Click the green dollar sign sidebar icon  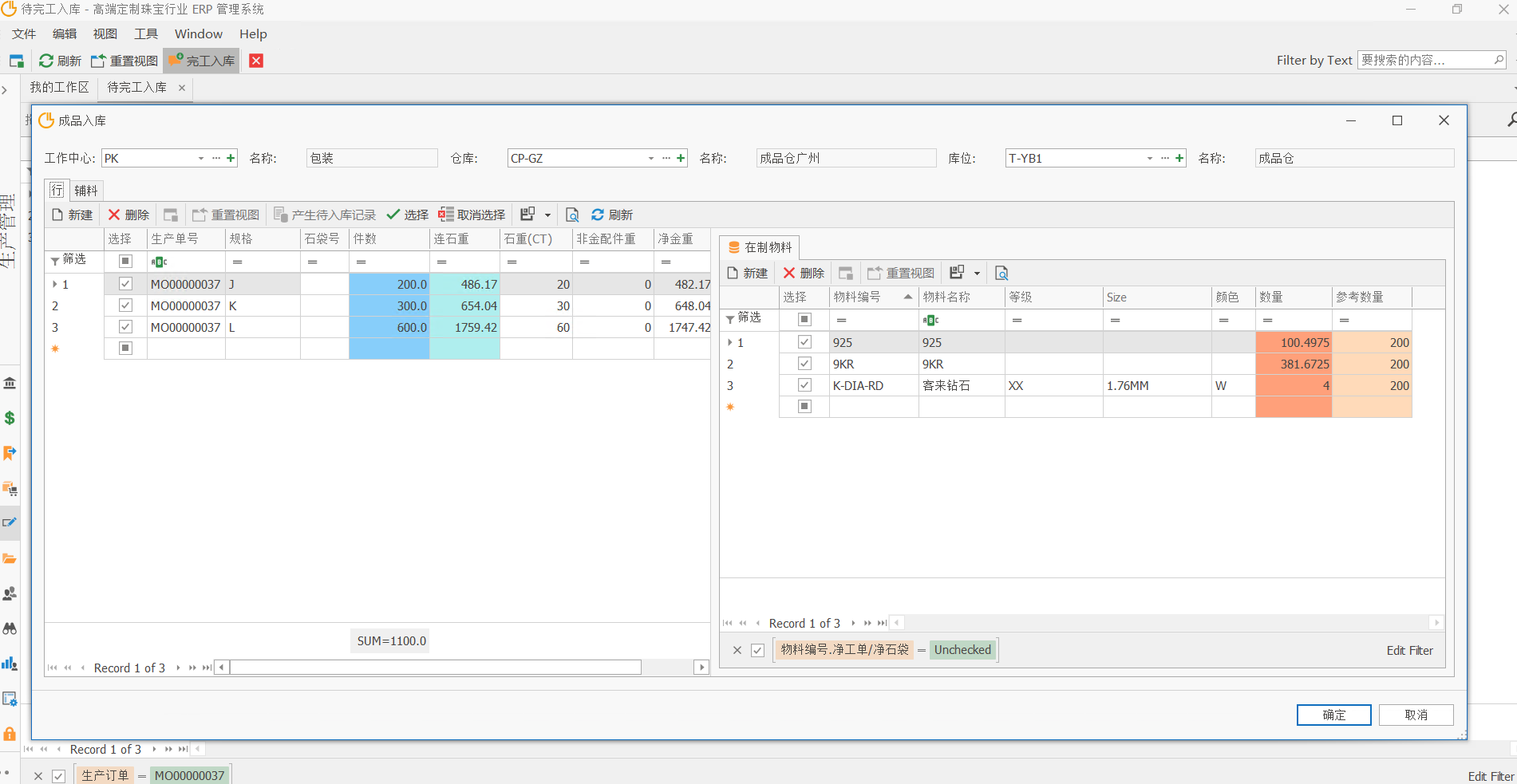coord(10,418)
